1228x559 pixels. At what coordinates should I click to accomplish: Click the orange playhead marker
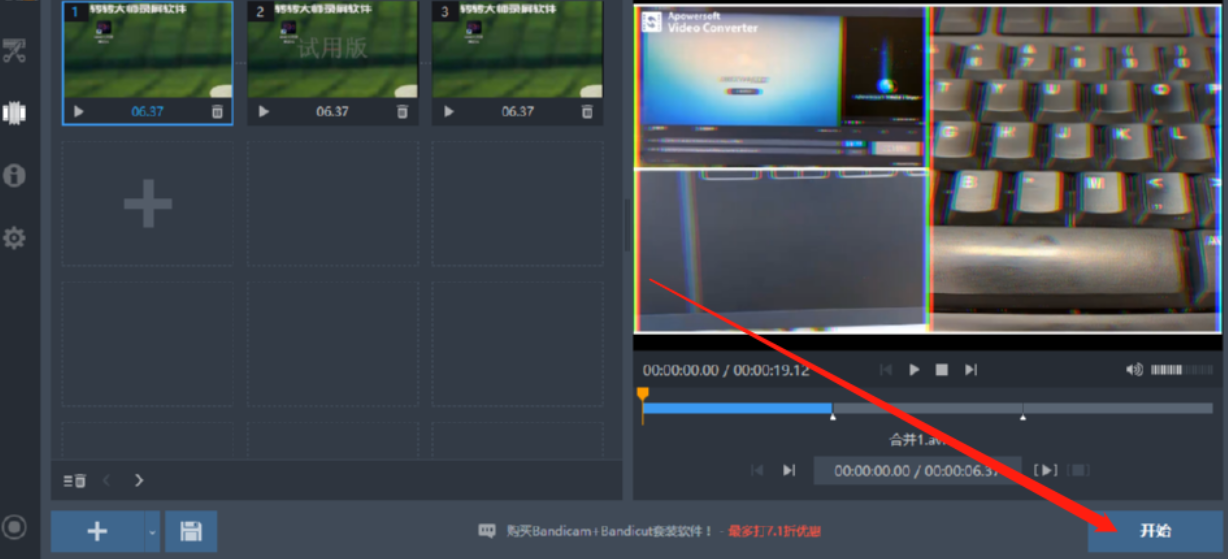point(643,395)
